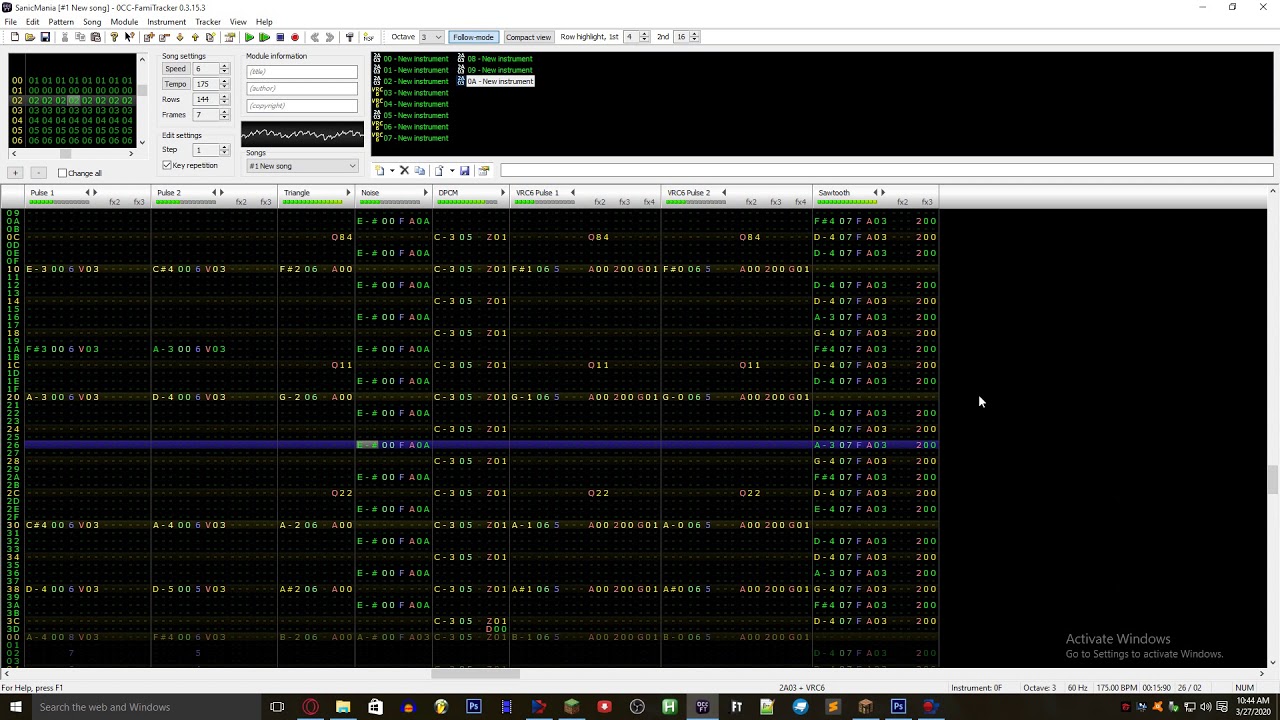The image size is (1280, 720).
Task: Click the Open file folder icon
Action: tap(30, 37)
